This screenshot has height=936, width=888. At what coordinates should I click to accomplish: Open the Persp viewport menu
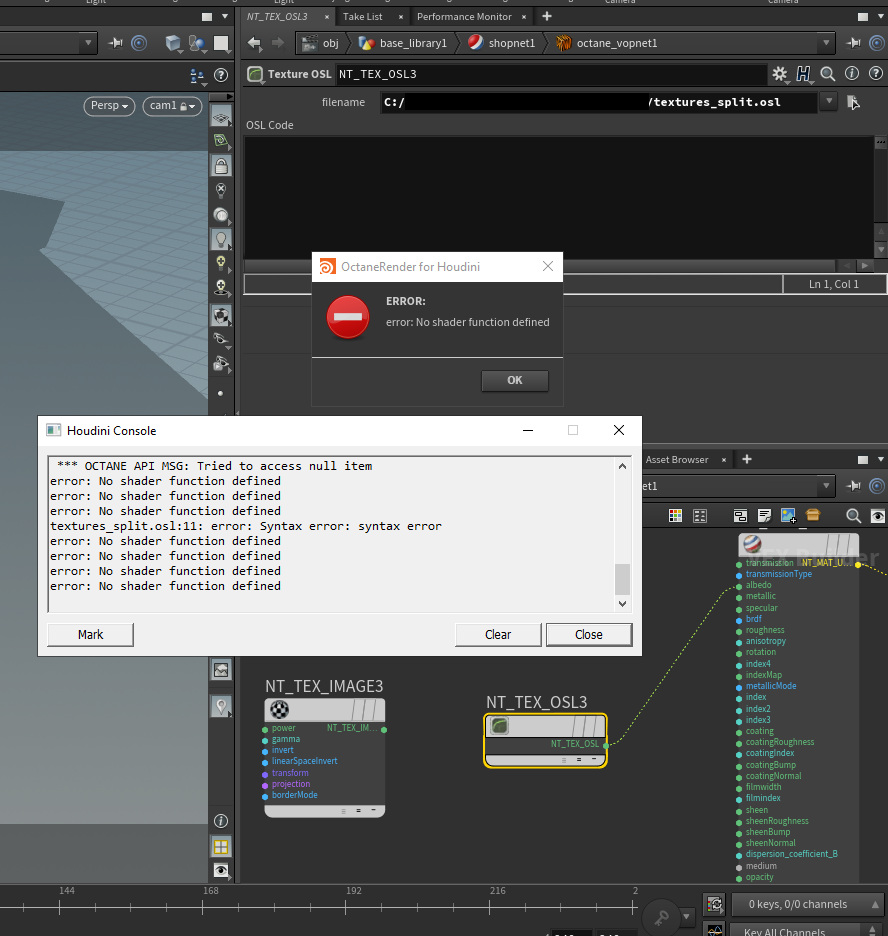(x=109, y=106)
